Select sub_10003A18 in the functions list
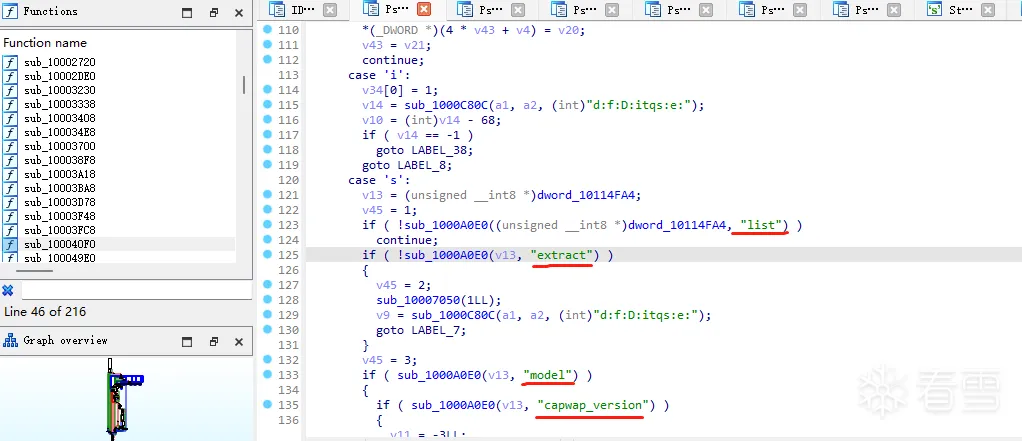The height and width of the screenshot is (441, 1022). [x=60, y=175]
